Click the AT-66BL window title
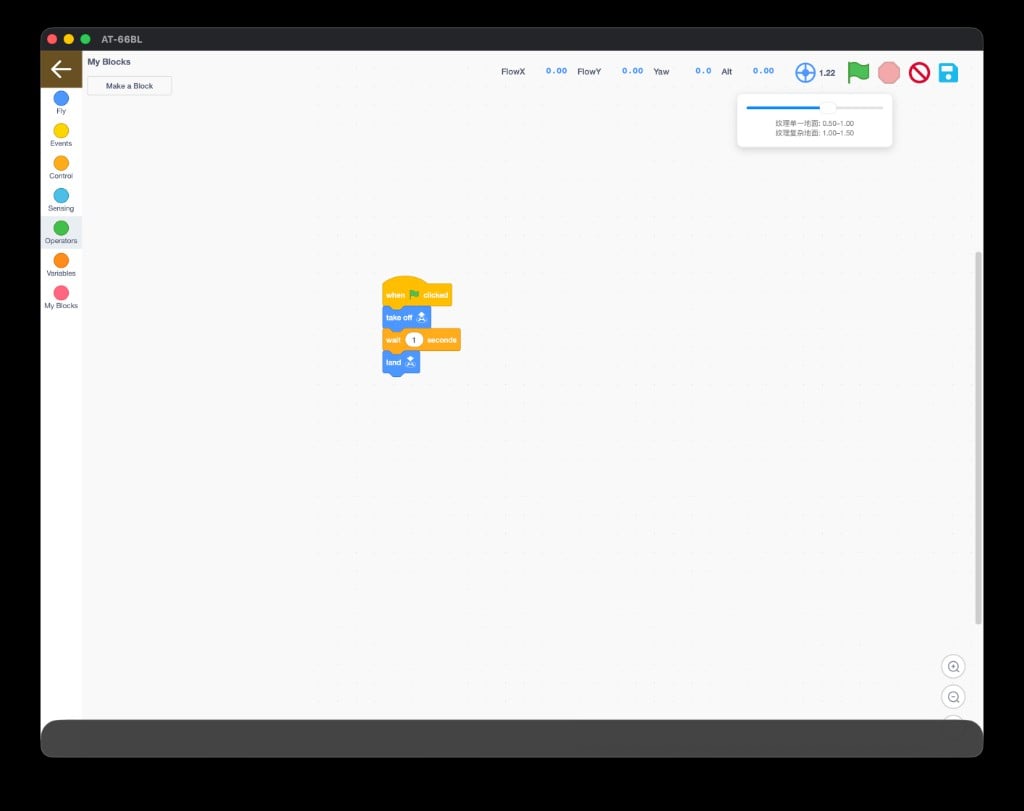This screenshot has height=811, width=1024. pyautogui.click(x=121, y=39)
